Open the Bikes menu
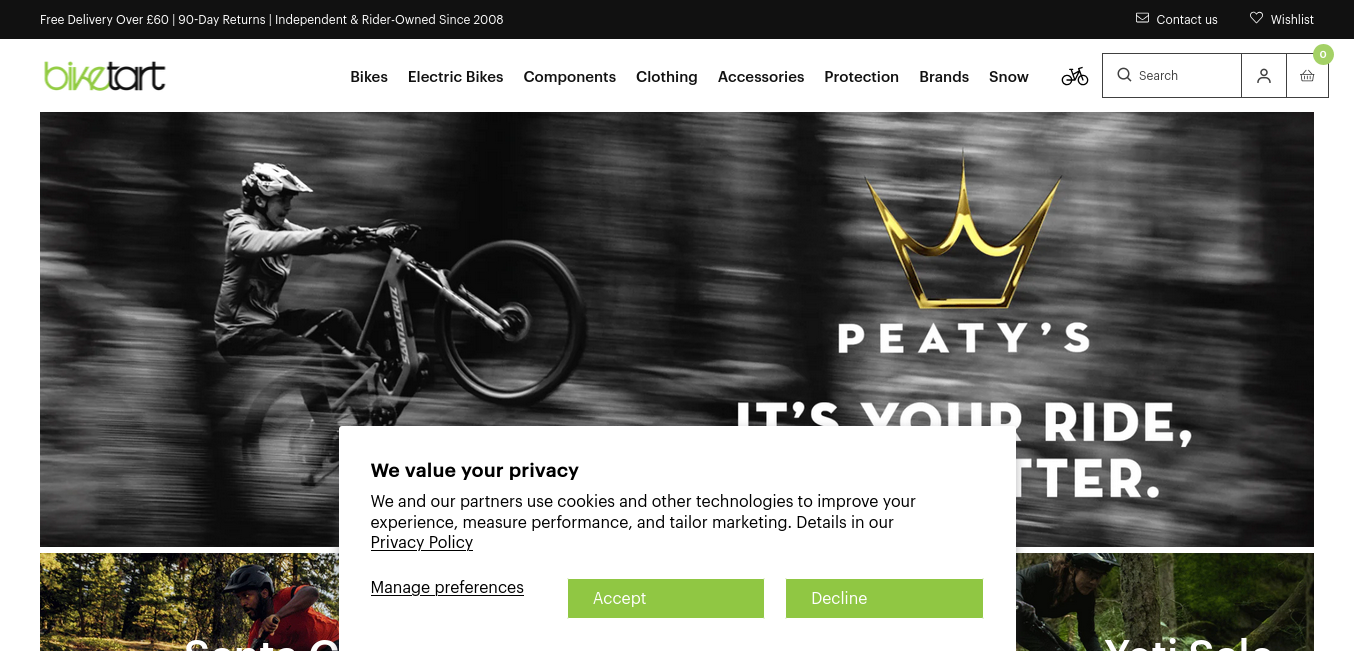This screenshot has height=651, width=1366. coord(369,77)
